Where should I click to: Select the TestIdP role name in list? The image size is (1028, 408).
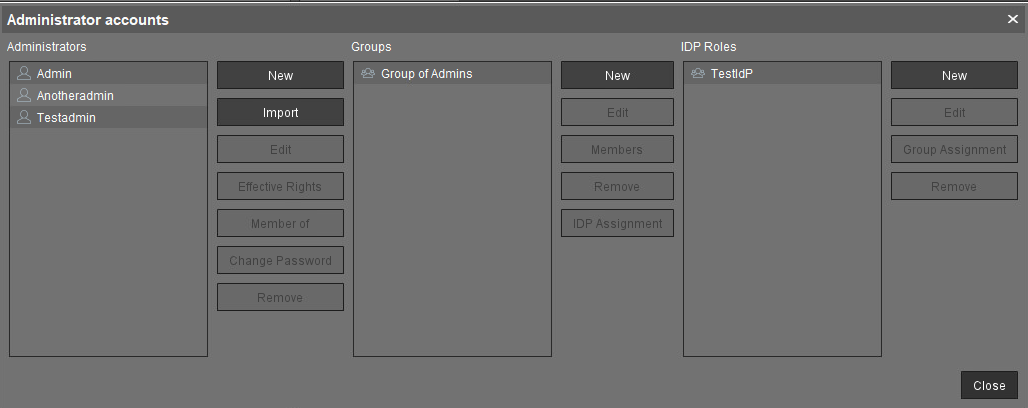click(x=731, y=74)
